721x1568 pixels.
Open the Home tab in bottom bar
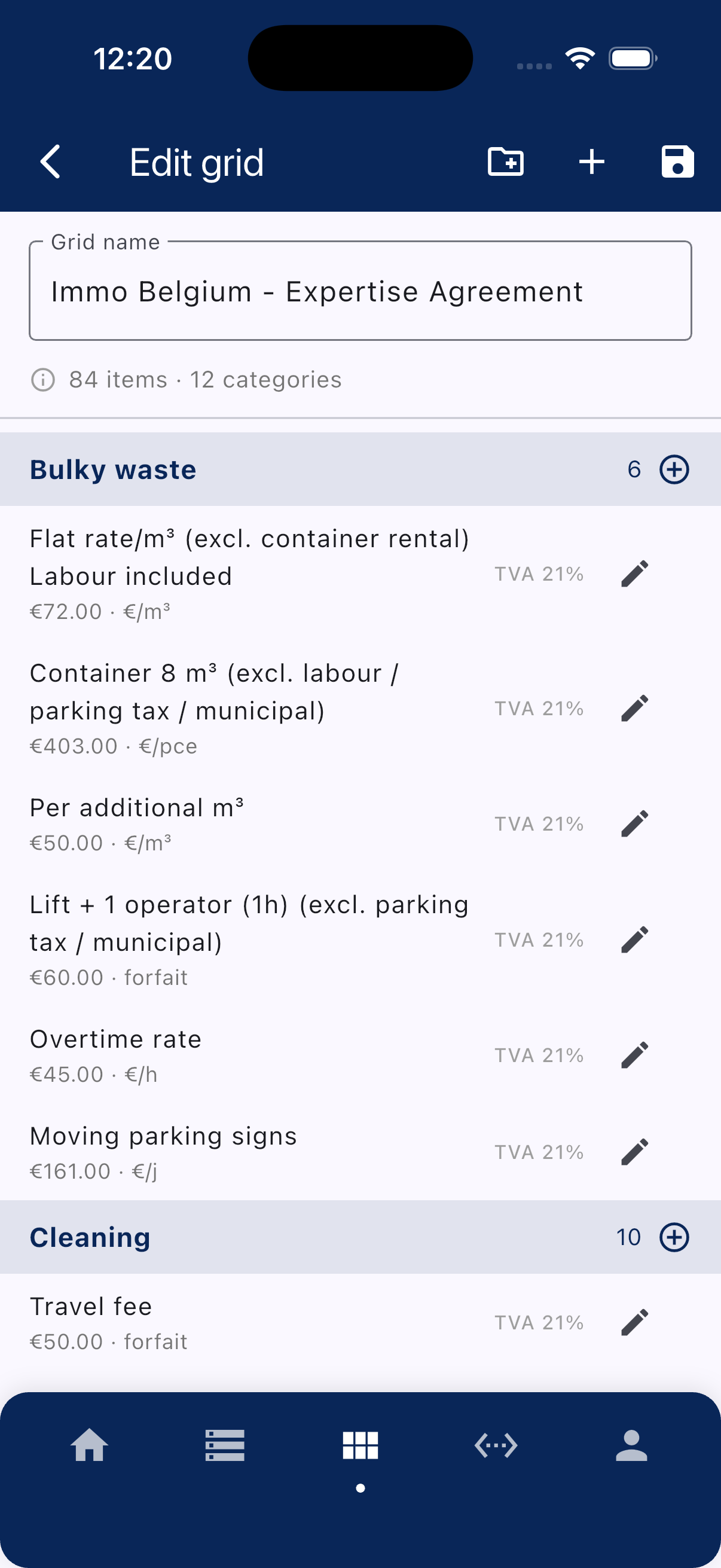[x=90, y=1445]
